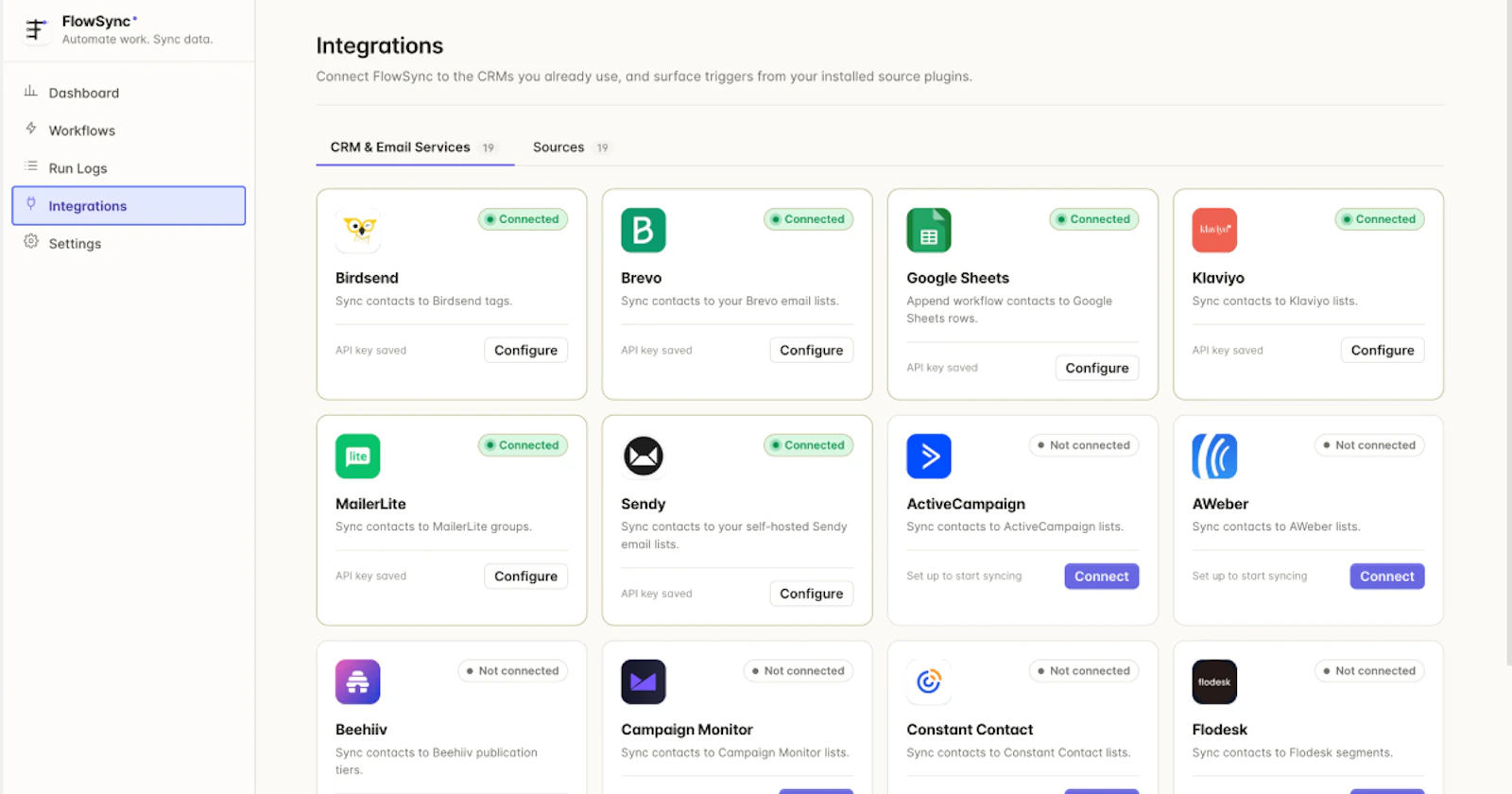Click AWeber's Not connected badge
1512x794 pixels.
tap(1369, 445)
